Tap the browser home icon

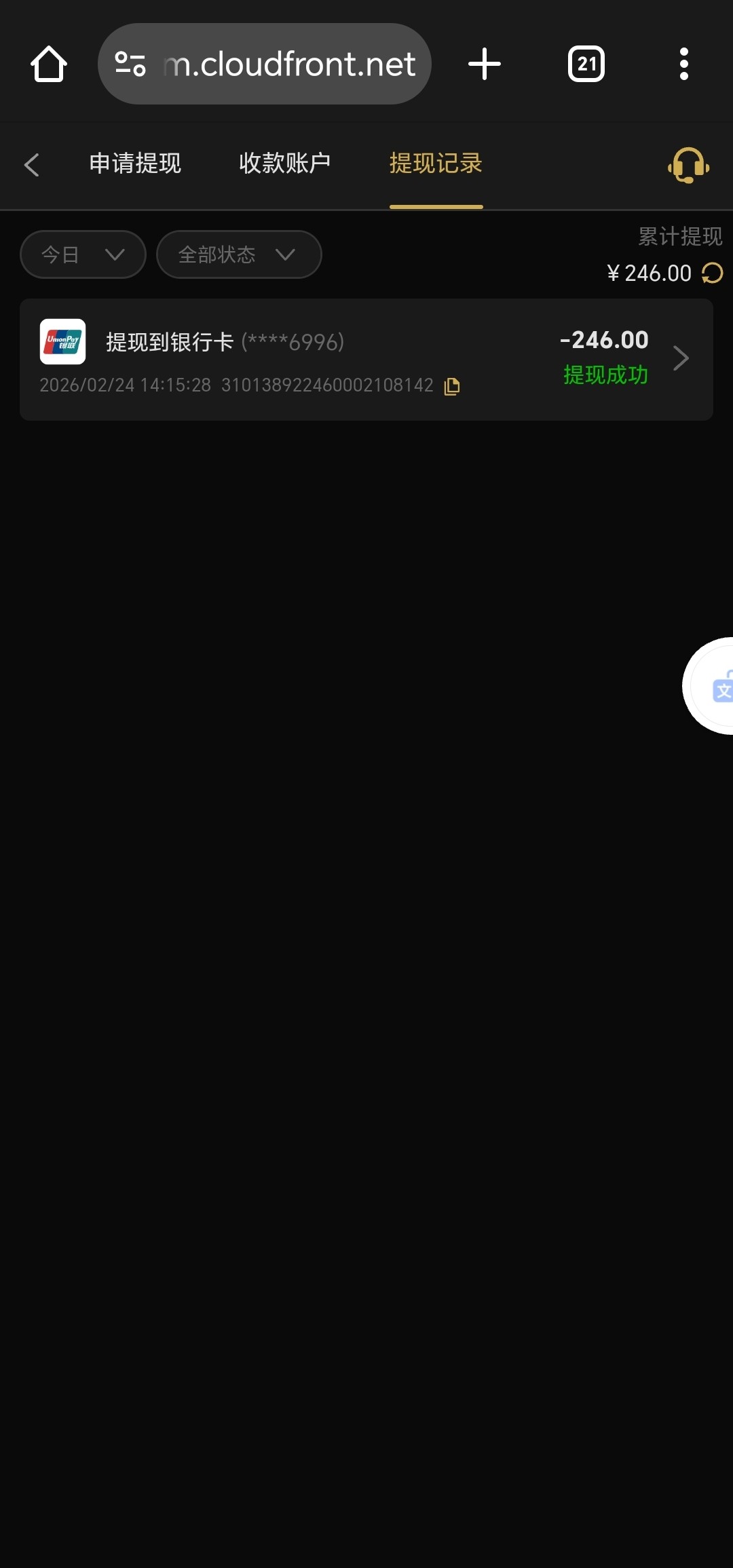point(49,64)
